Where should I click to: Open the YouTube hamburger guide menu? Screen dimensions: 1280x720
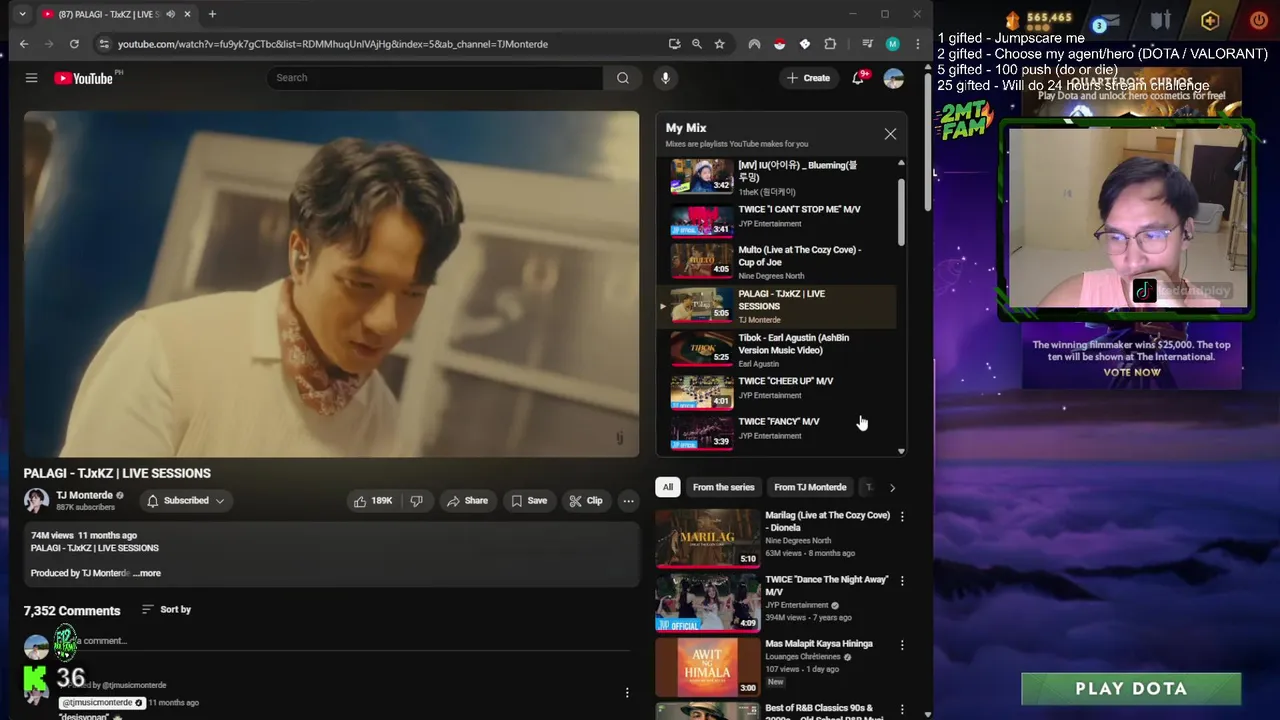point(31,78)
